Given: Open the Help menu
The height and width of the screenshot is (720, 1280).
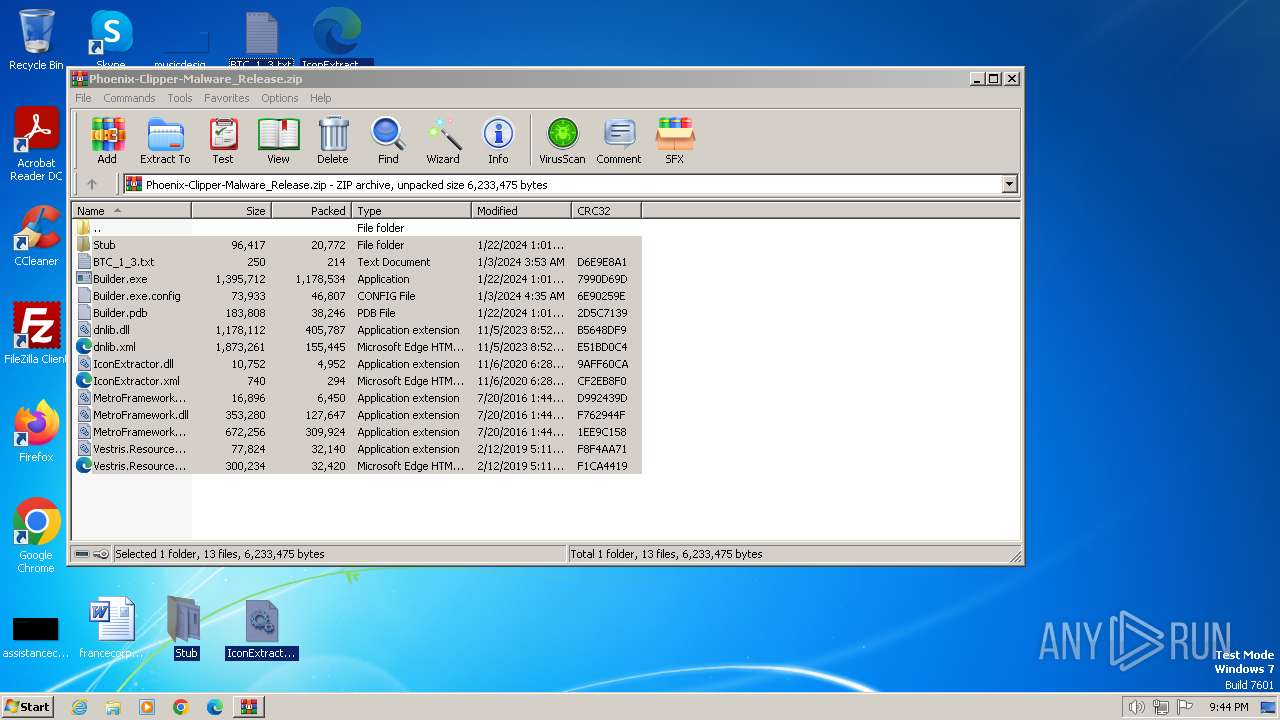Looking at the screenshot, I should coord(320,98).
